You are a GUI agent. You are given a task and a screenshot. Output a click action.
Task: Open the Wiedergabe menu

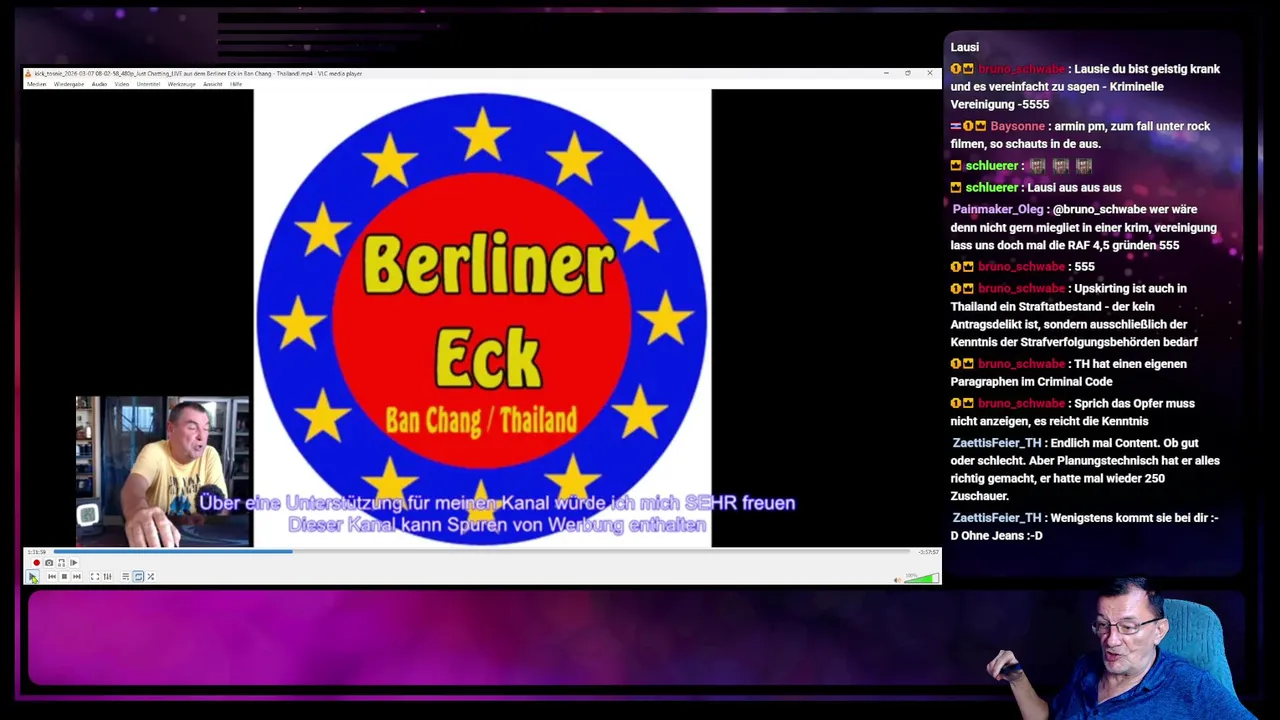click(69, 84)
